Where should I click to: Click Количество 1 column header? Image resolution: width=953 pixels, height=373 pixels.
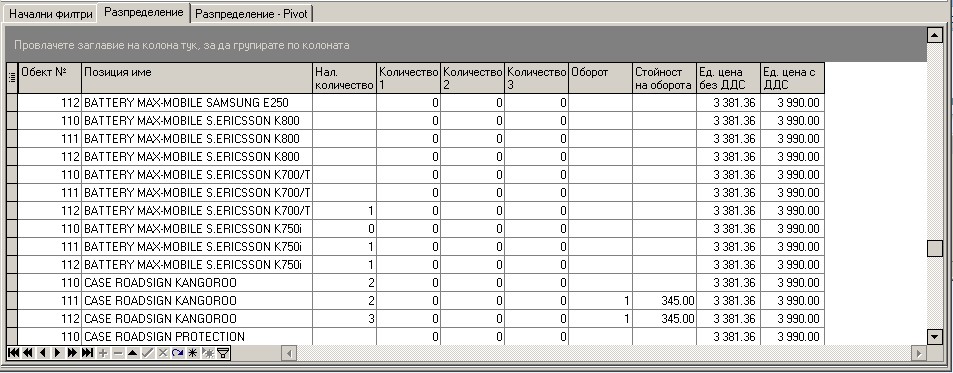[x=408, y=78]
